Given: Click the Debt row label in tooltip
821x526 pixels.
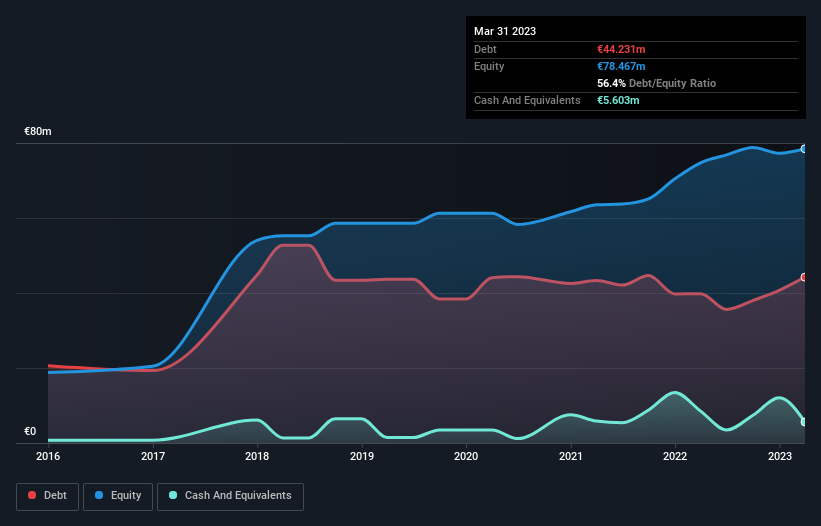Looking at the screenshot, I should click(485, 49).
